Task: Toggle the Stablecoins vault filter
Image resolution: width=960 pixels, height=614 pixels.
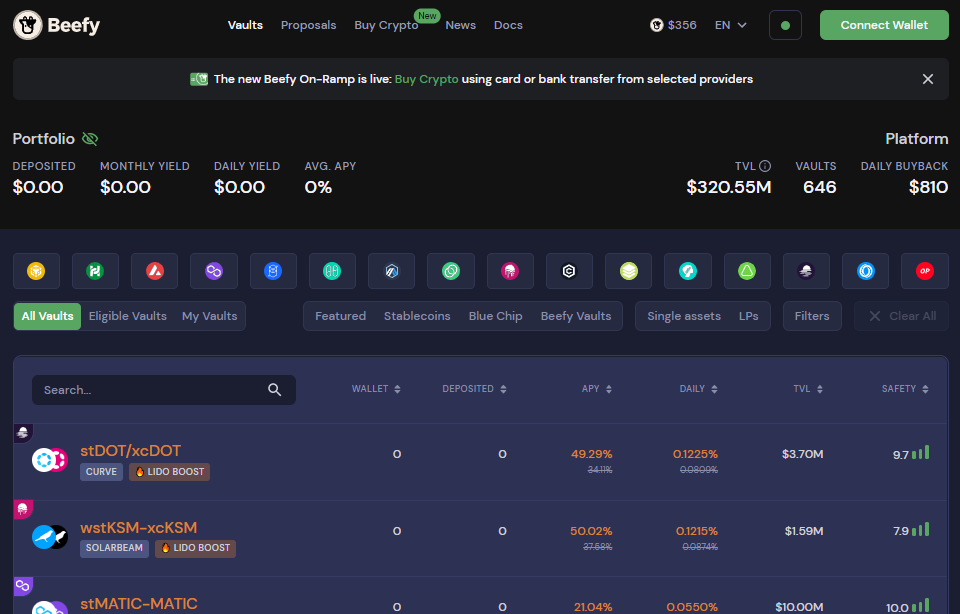Action: pos(417,315)
